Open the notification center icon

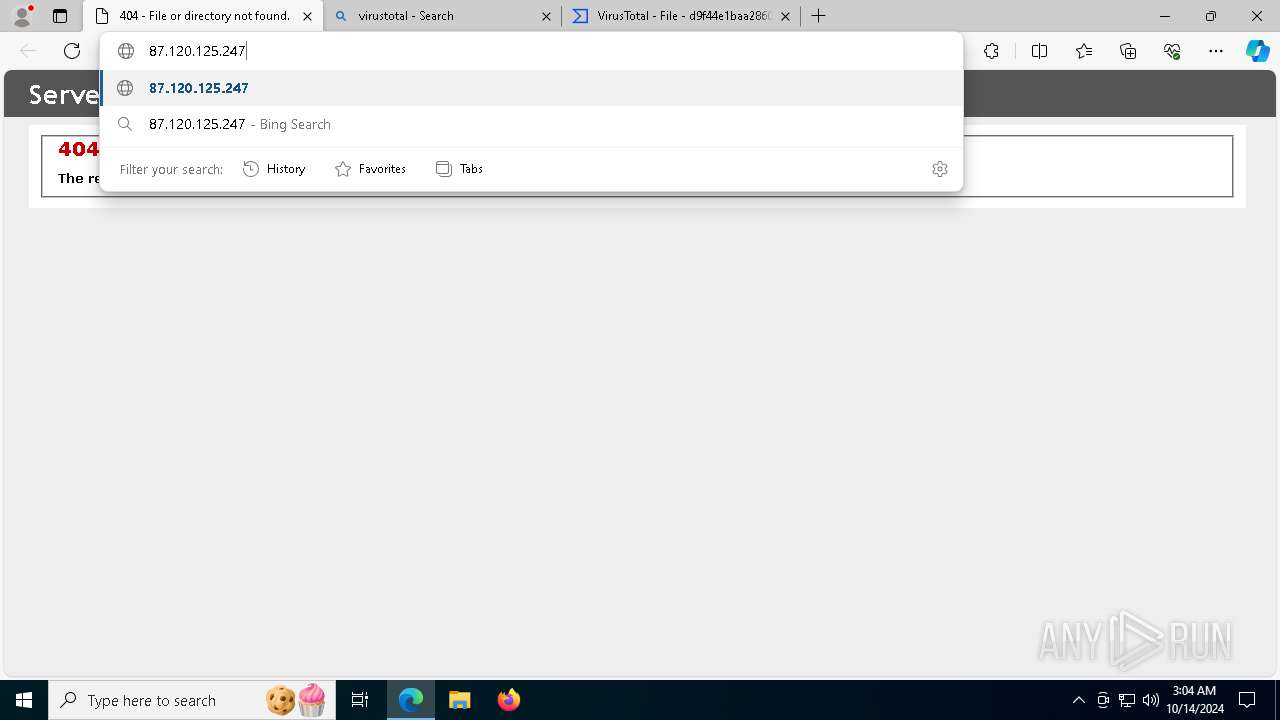point(1247,700)
